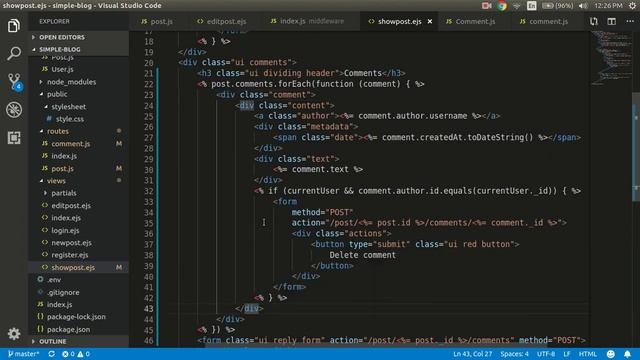Screen dimensions: 640x360
Task: Switch to the post.js tab
Action: (157, 21)
